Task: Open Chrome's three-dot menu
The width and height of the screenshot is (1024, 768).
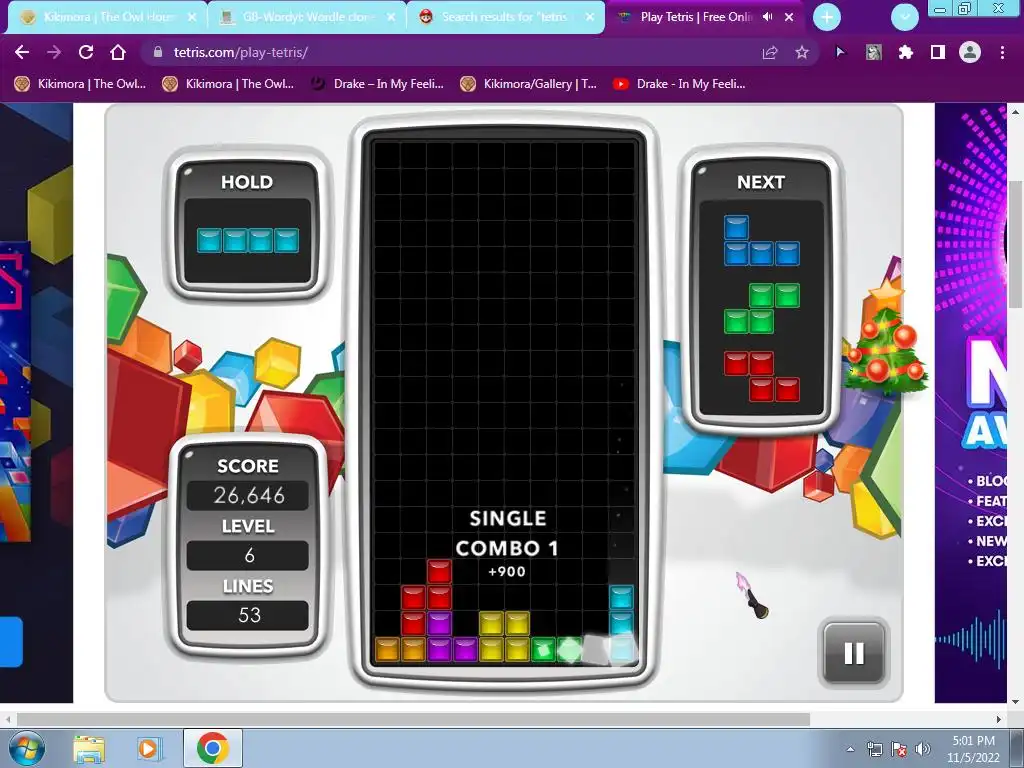Action: pos(1002,52)
